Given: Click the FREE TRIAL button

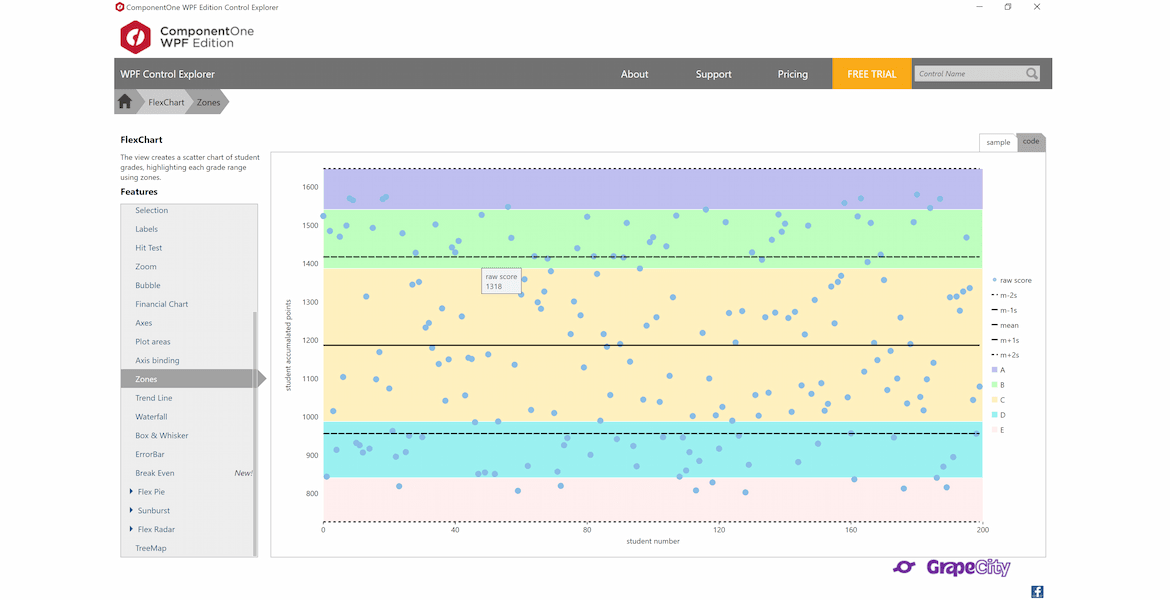Looking at the screenshot, I should click(x=872, y=74).
